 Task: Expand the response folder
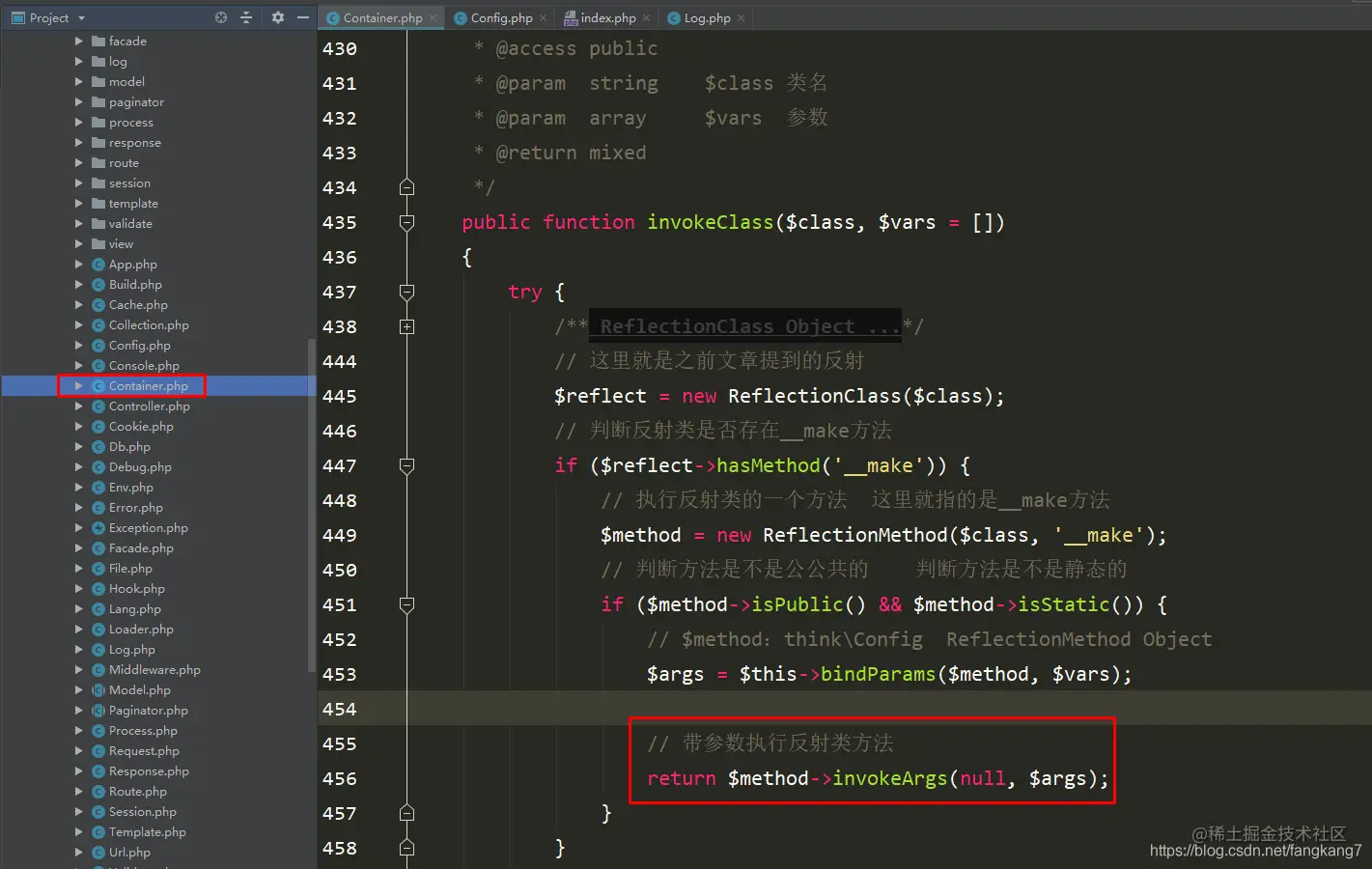point(79,142)
